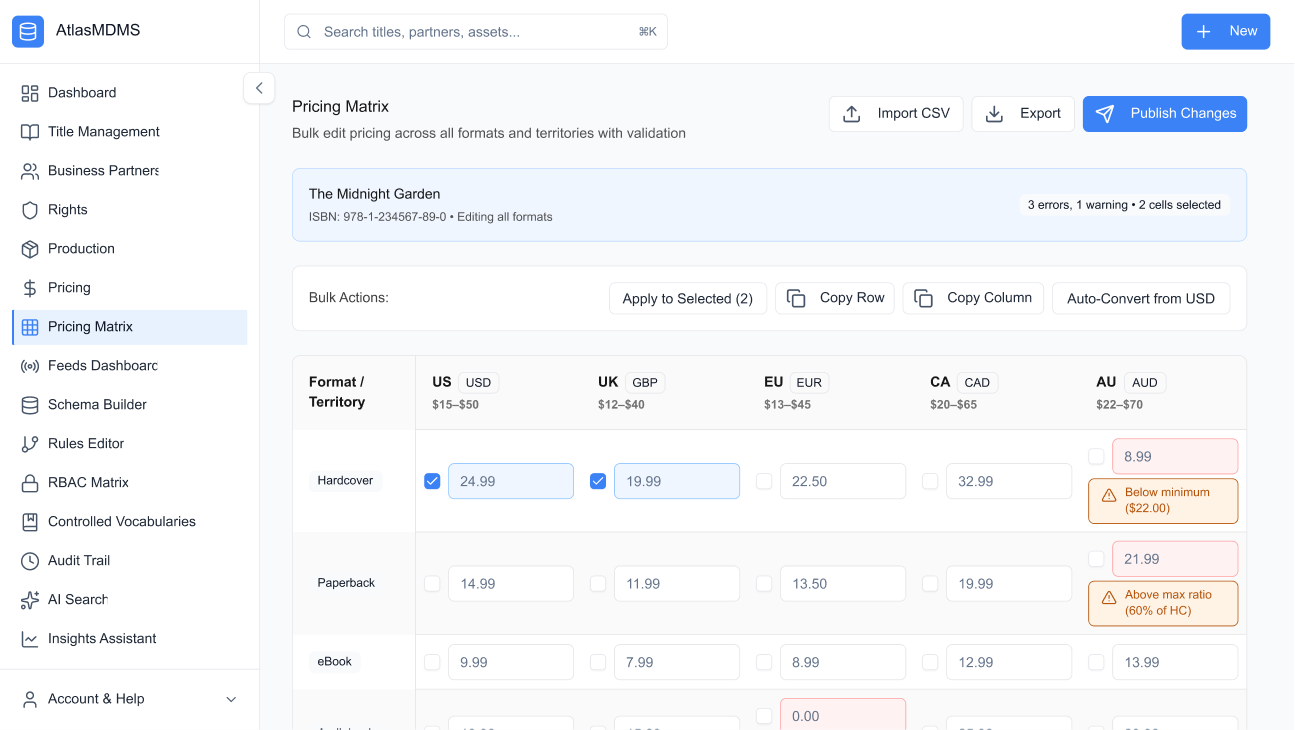Open the Audit Trail panel
This screenshot has height=730, width=1295.
pyautogui.click(x=79, y=560)
